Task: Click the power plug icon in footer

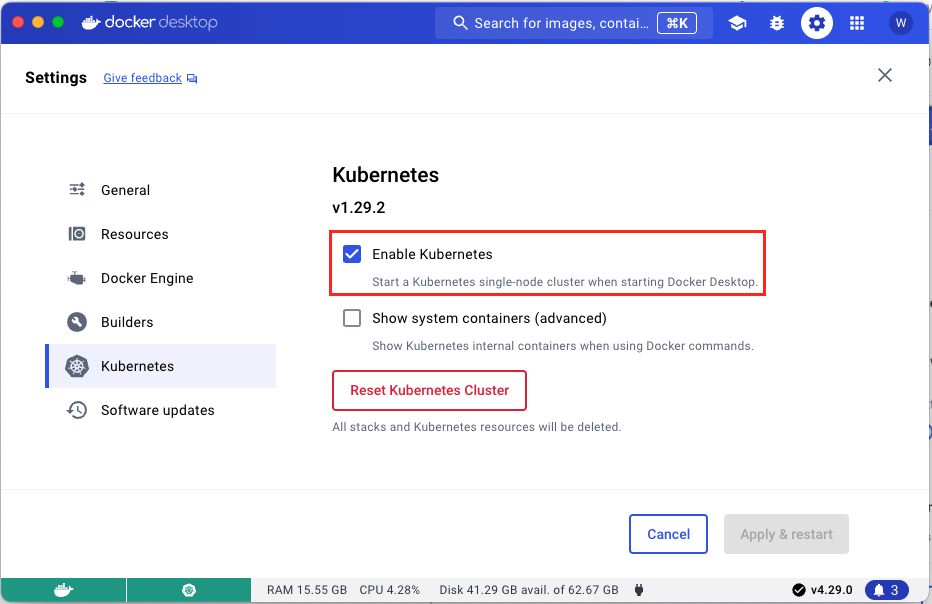Action: pos(639,590)
